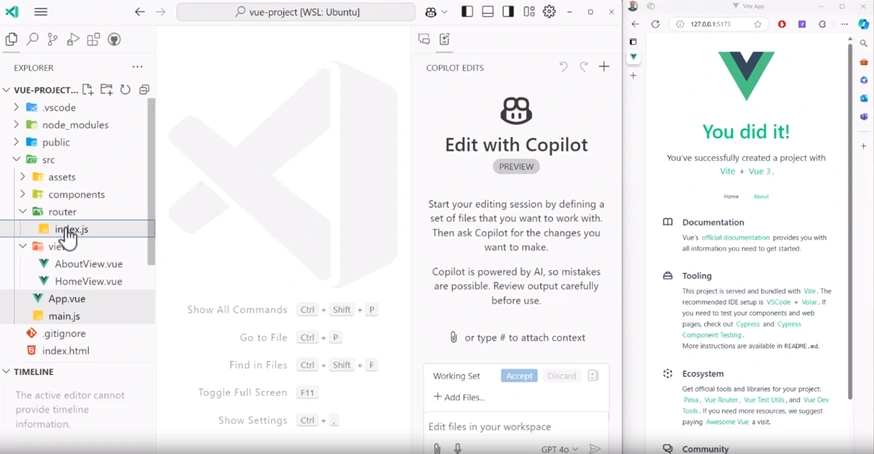Viewport: 874px width, 454px height.
Task: Discard the working set changes
Action: [561, 376]
